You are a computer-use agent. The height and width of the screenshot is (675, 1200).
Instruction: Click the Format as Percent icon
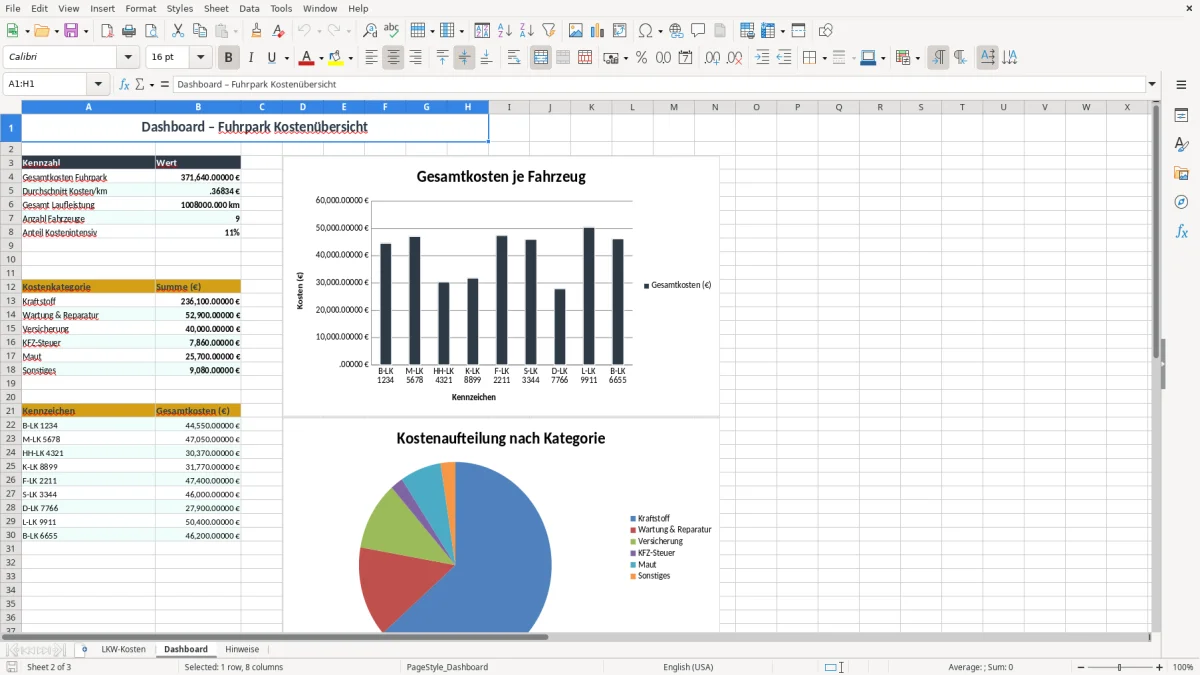[x=641, y=58]
